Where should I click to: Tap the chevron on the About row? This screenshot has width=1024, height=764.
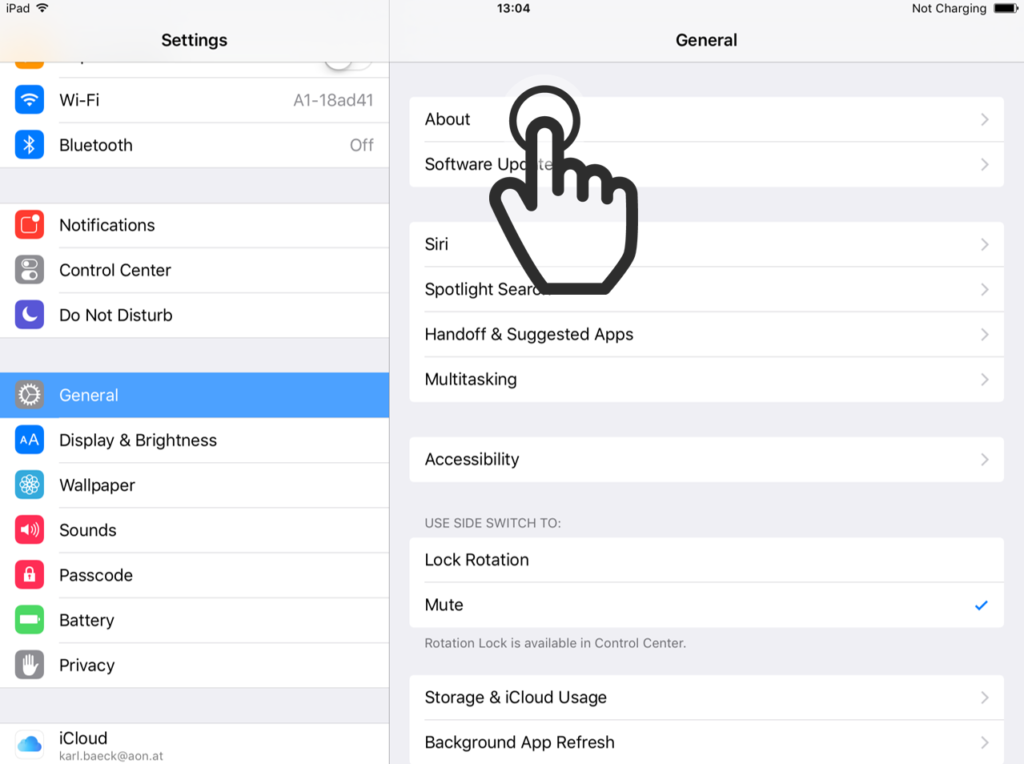[x=985, y=119]
